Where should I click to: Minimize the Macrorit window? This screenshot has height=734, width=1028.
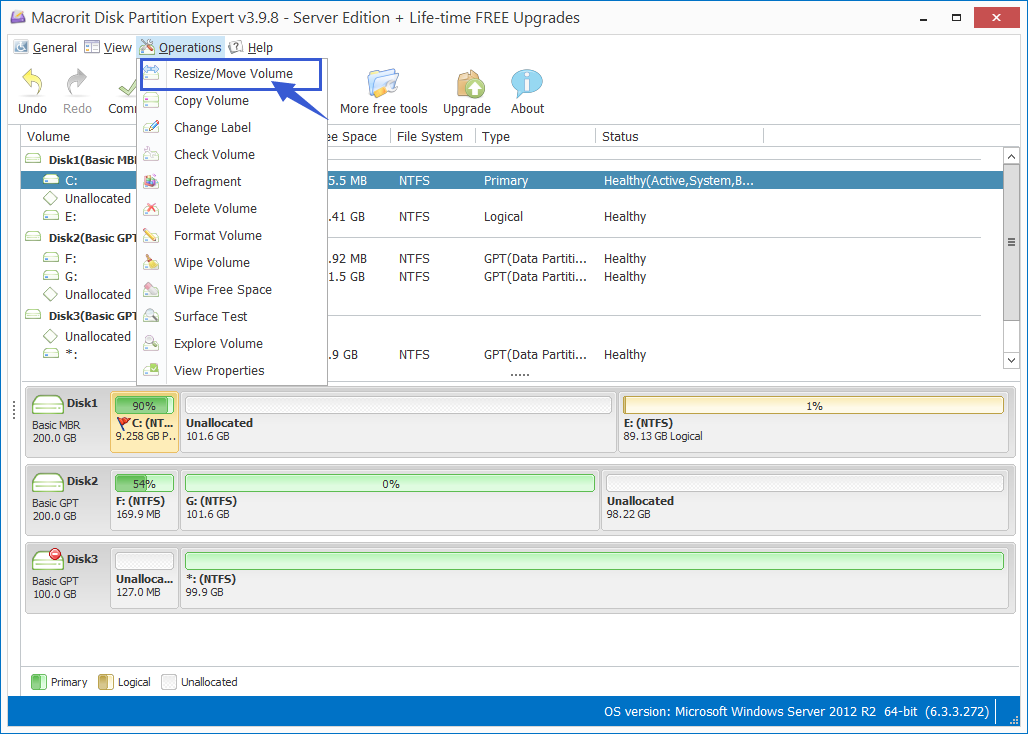(924, 18)
